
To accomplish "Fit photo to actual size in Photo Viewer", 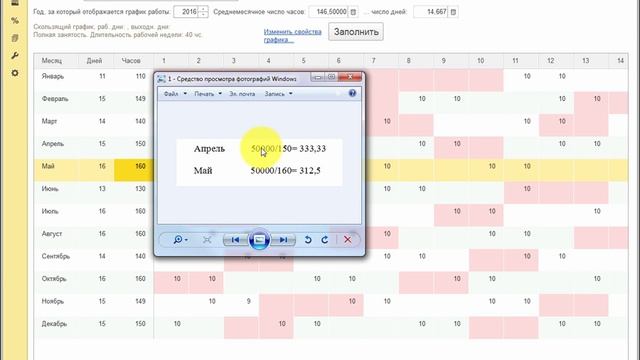I will (x=207, y=240).
